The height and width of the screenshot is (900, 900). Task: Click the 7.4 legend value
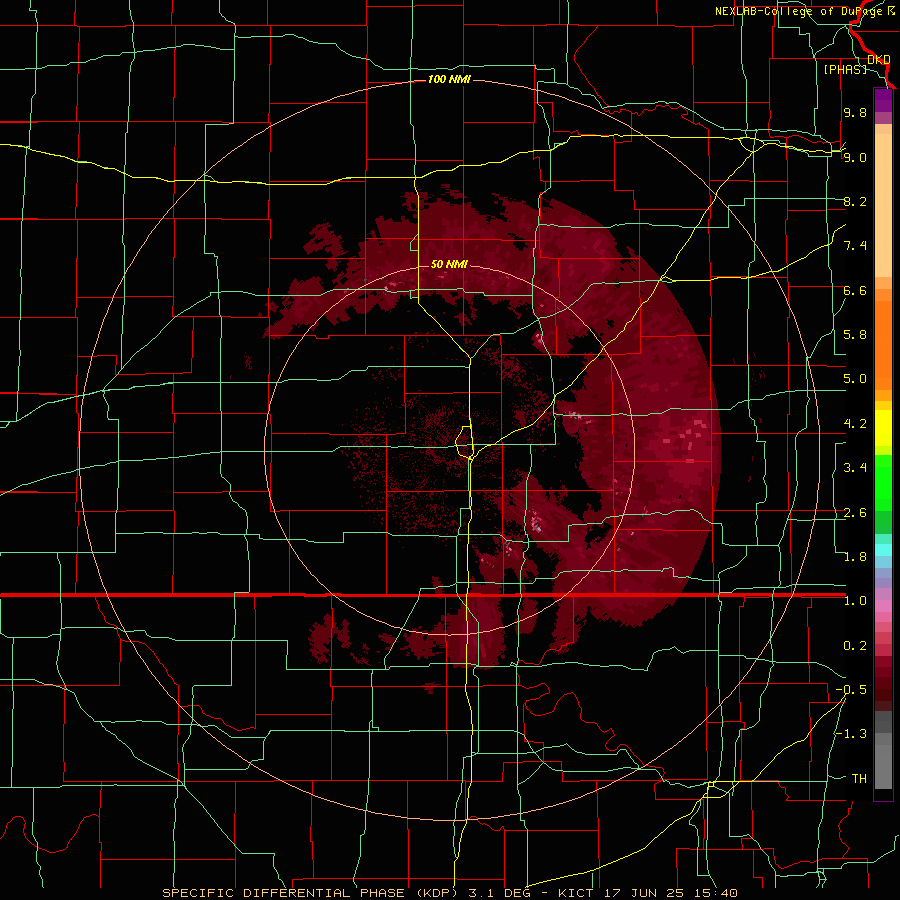[x=855, y=246]
